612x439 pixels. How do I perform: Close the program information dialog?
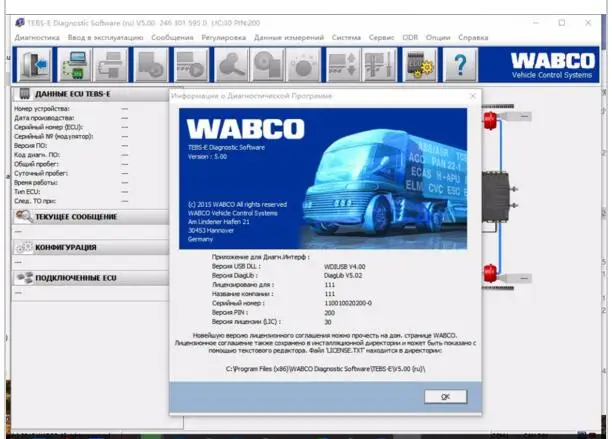tap(473, 96)
